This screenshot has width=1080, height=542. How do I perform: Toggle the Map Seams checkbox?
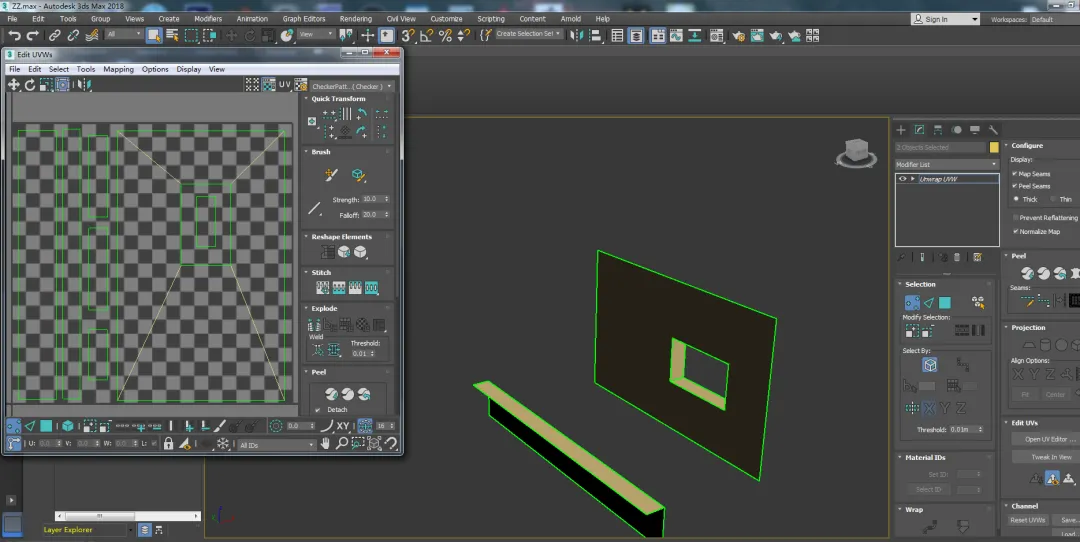tap(1015, 174)
